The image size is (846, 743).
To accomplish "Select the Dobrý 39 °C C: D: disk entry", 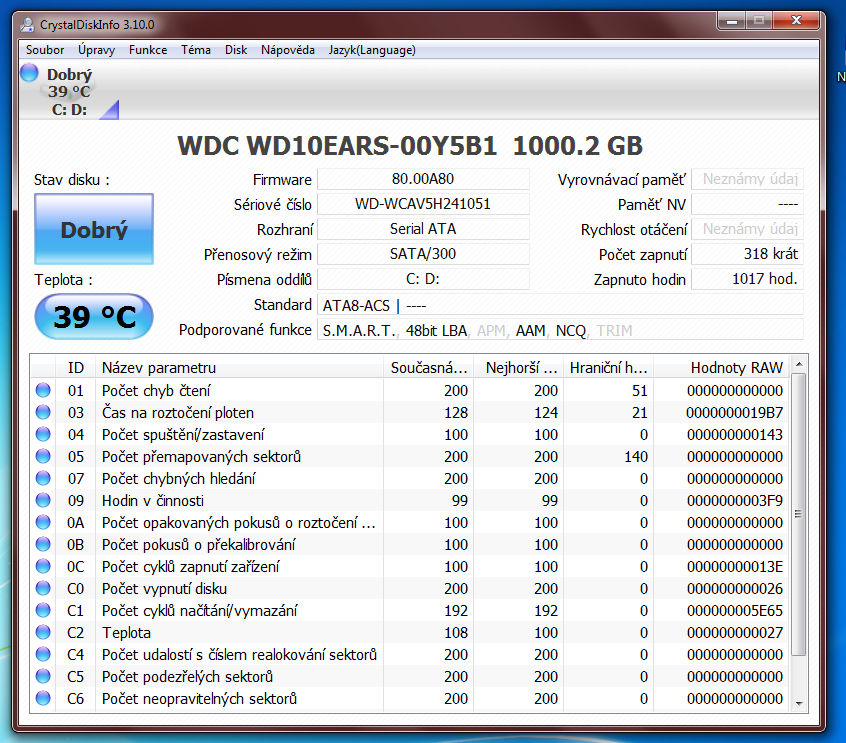I will click(69, 92).
